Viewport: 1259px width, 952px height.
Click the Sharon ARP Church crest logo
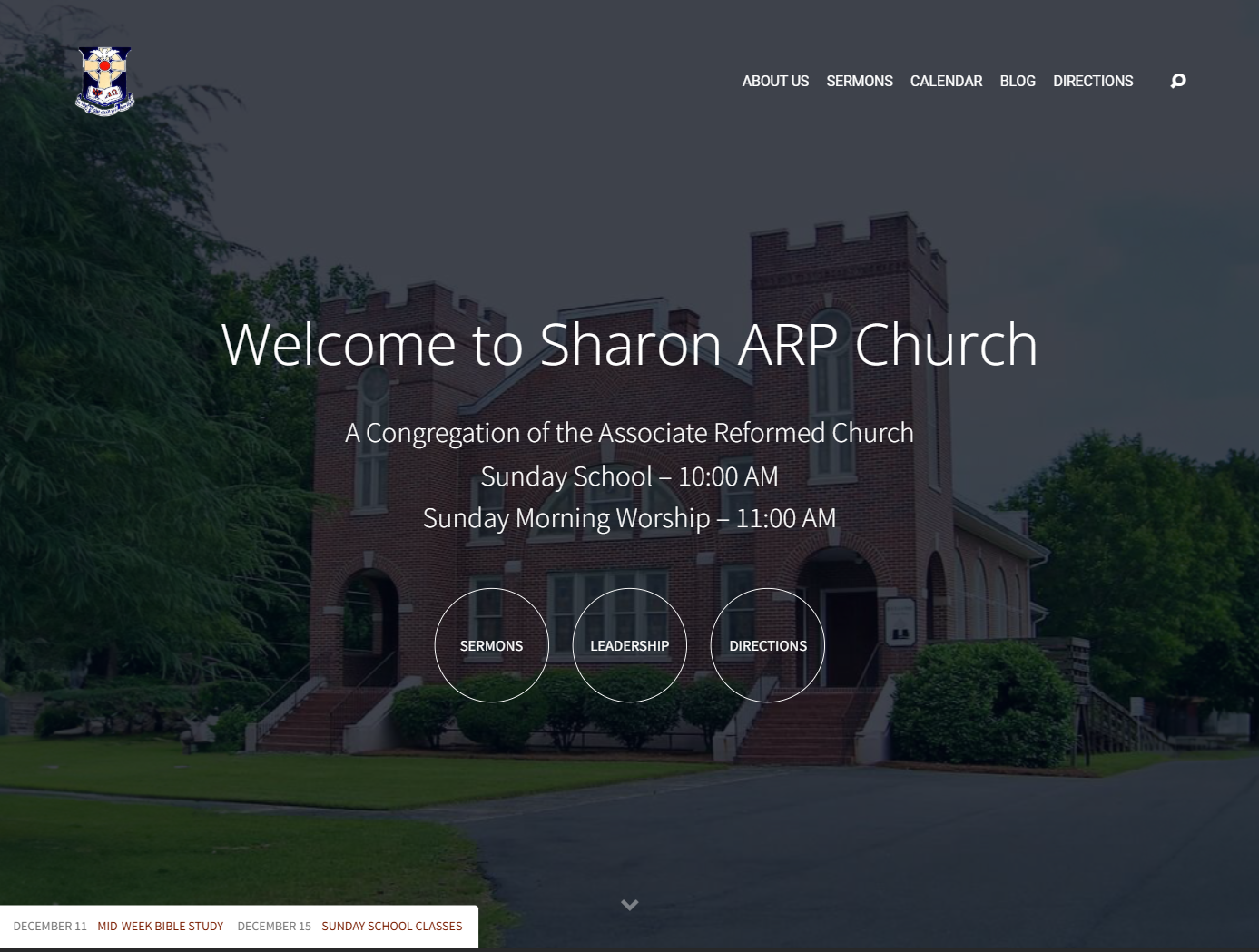coord(104,81)
